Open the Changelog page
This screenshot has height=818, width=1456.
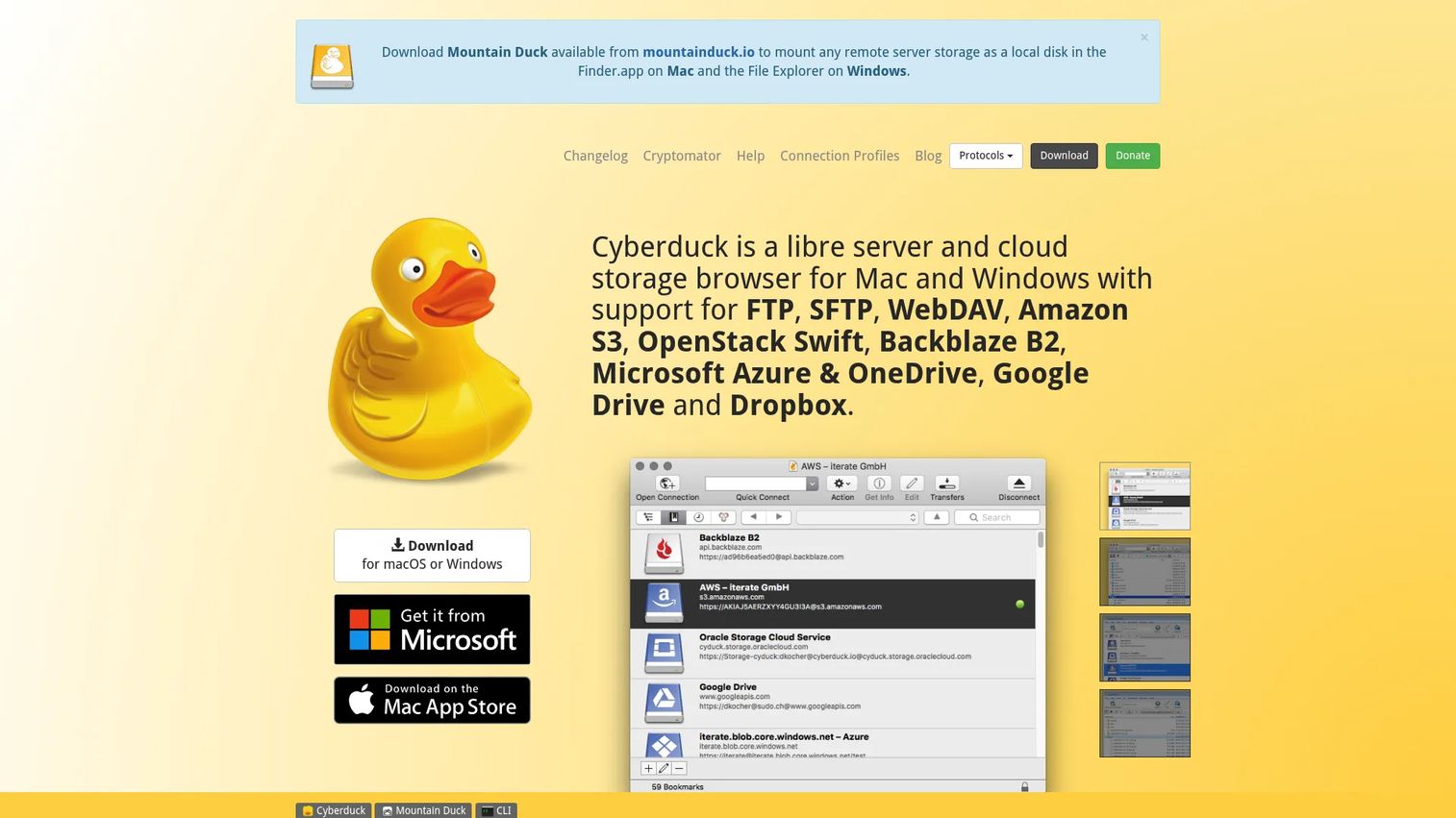point(595,156)
